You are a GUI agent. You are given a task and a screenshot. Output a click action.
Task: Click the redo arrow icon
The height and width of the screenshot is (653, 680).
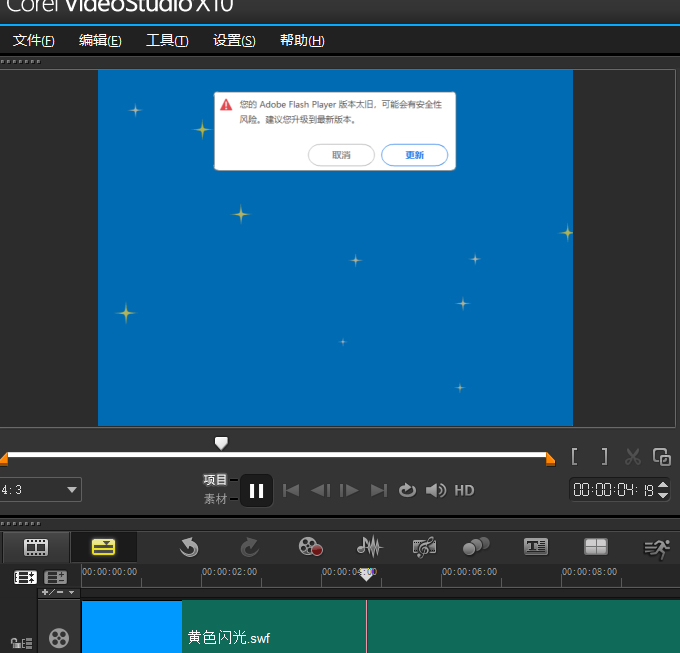point(250,547)
